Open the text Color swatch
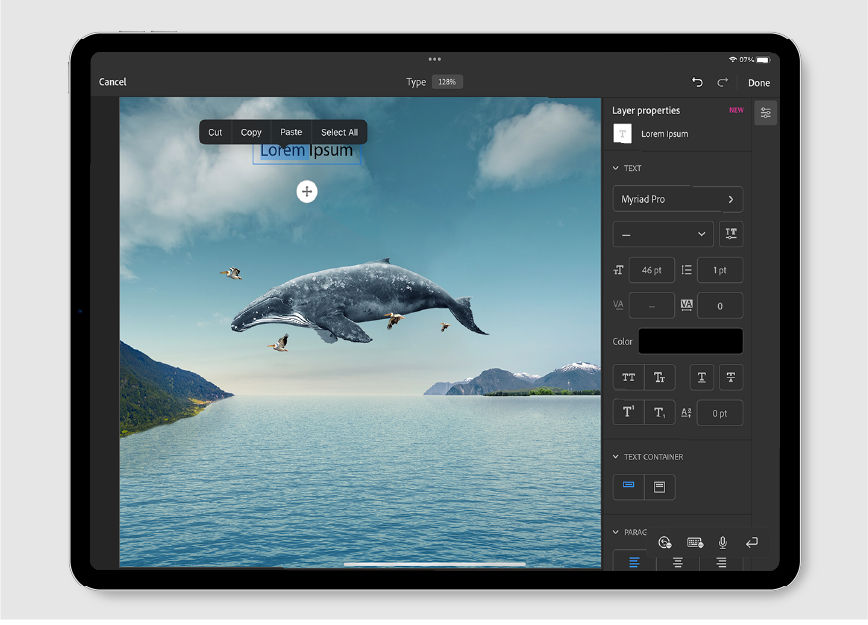This screenshot has width=868, height=625. pyautogui.click(x=690, y=341)
